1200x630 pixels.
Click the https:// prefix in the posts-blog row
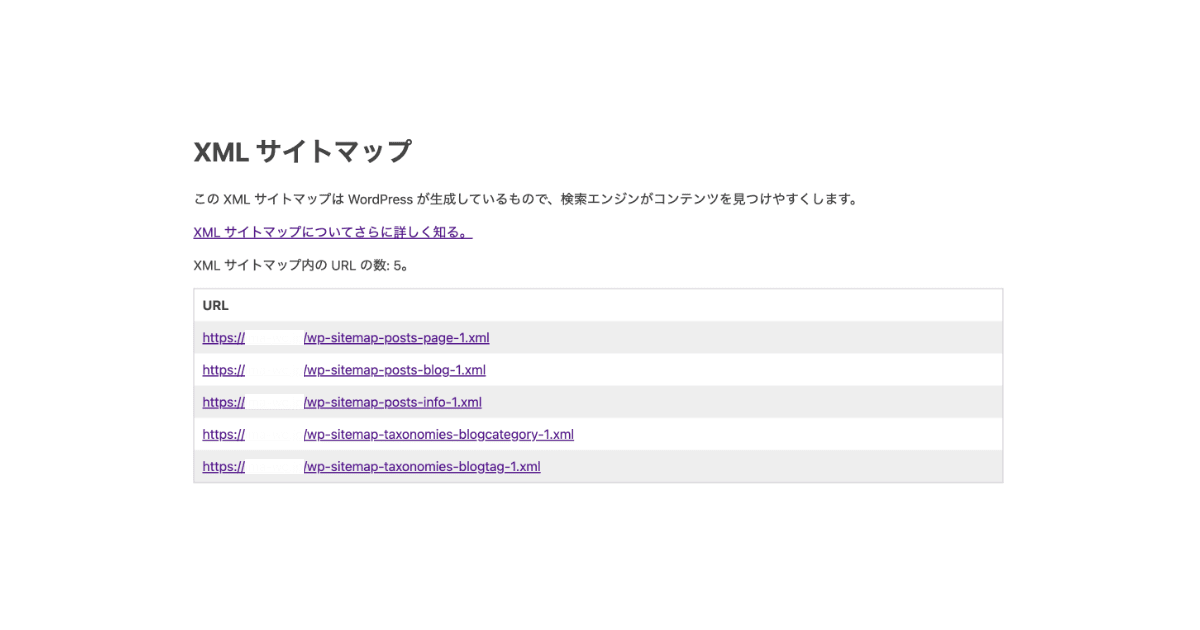click(x=222, y=369)
